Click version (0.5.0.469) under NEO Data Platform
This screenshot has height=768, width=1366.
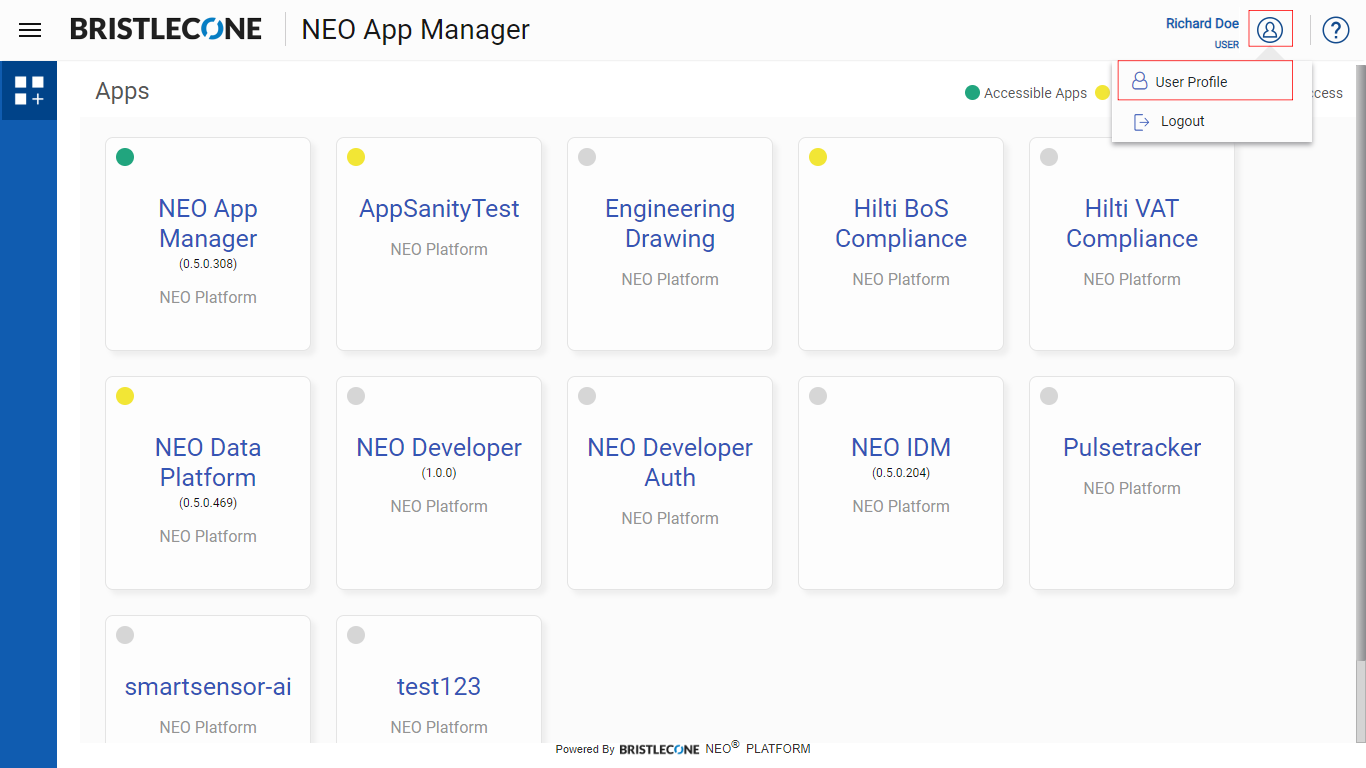pos(208,504)
